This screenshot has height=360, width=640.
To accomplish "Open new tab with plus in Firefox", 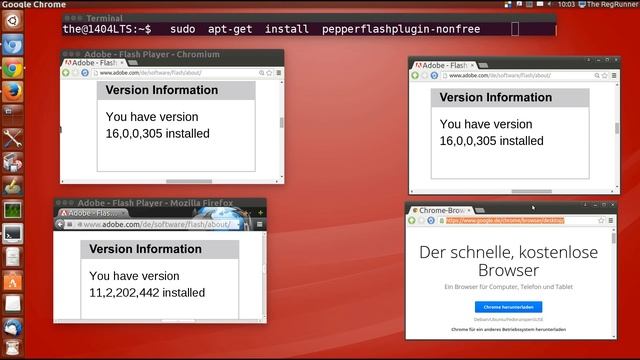I will [x=260, y=212].
